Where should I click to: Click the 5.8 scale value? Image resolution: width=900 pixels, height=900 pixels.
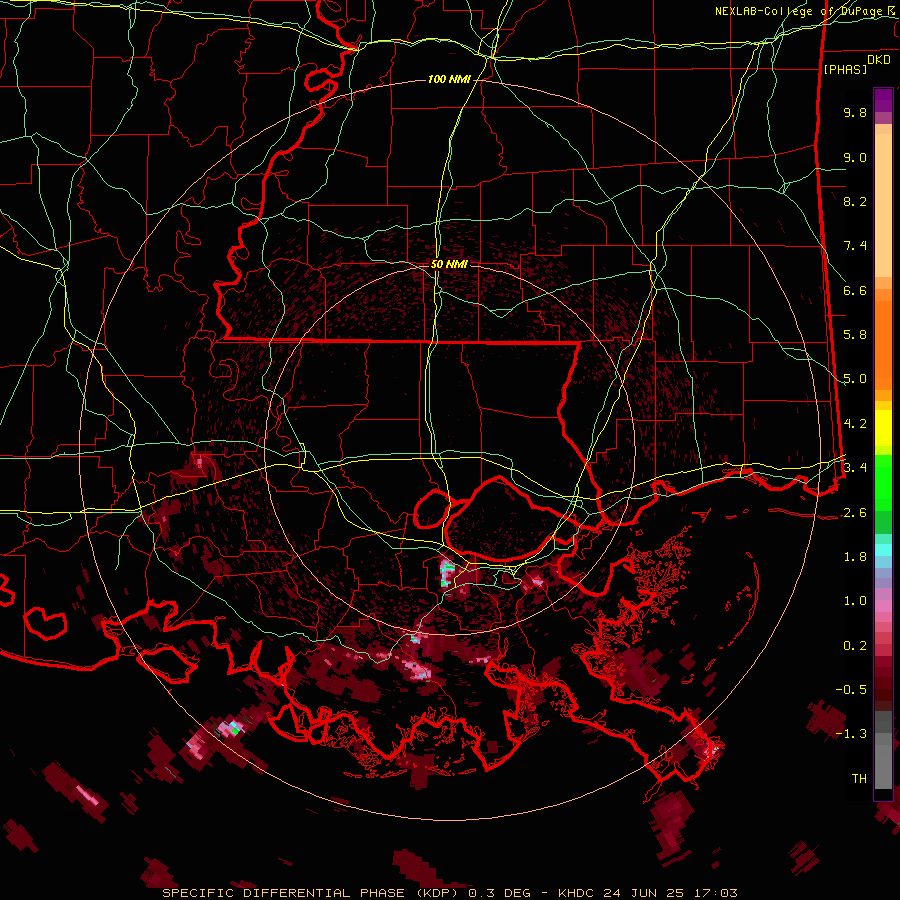pyautogui.click(x=855, y=335)
